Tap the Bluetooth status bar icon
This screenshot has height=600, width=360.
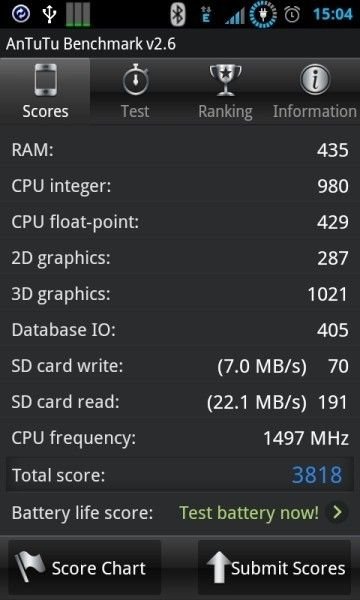[x=178, y=14]
